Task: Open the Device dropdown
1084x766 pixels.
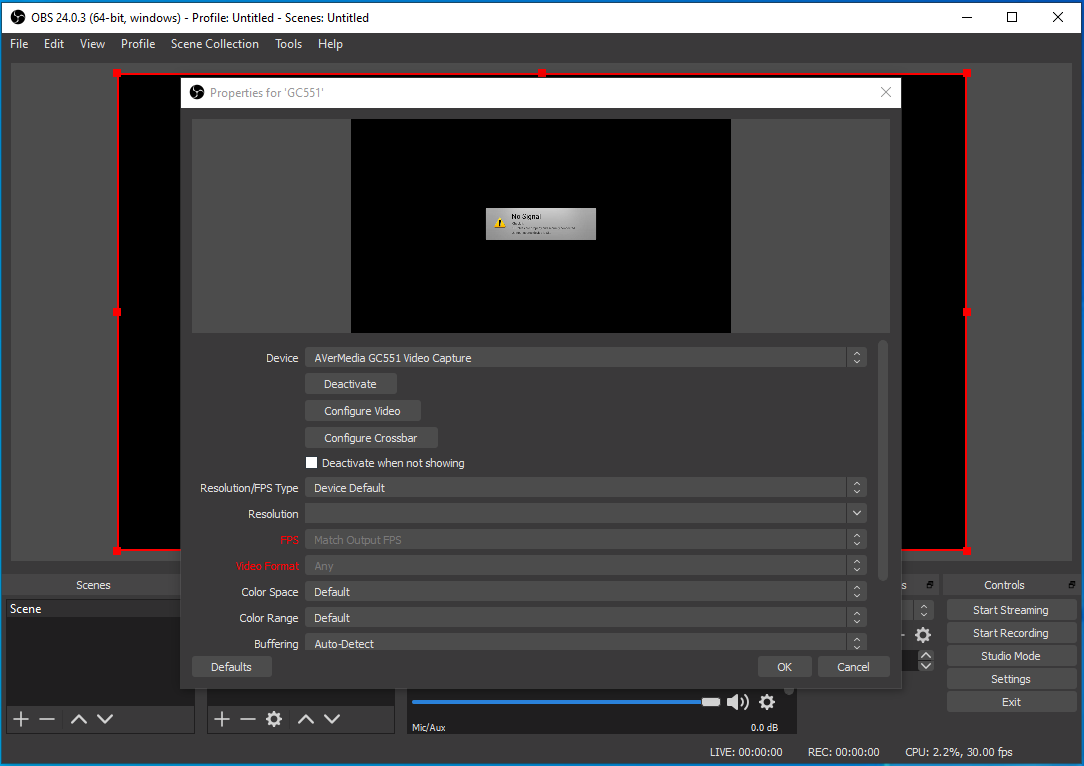Action: pos(586,357)
